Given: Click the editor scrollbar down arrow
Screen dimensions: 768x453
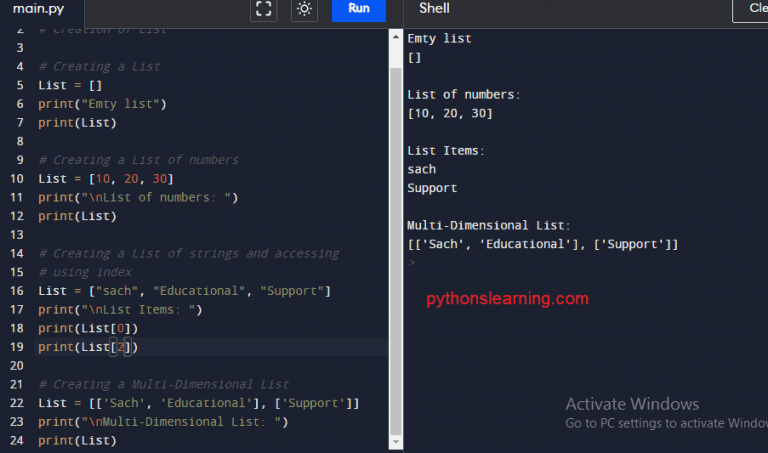Looking at the screenshot, I should click(395, 442).
